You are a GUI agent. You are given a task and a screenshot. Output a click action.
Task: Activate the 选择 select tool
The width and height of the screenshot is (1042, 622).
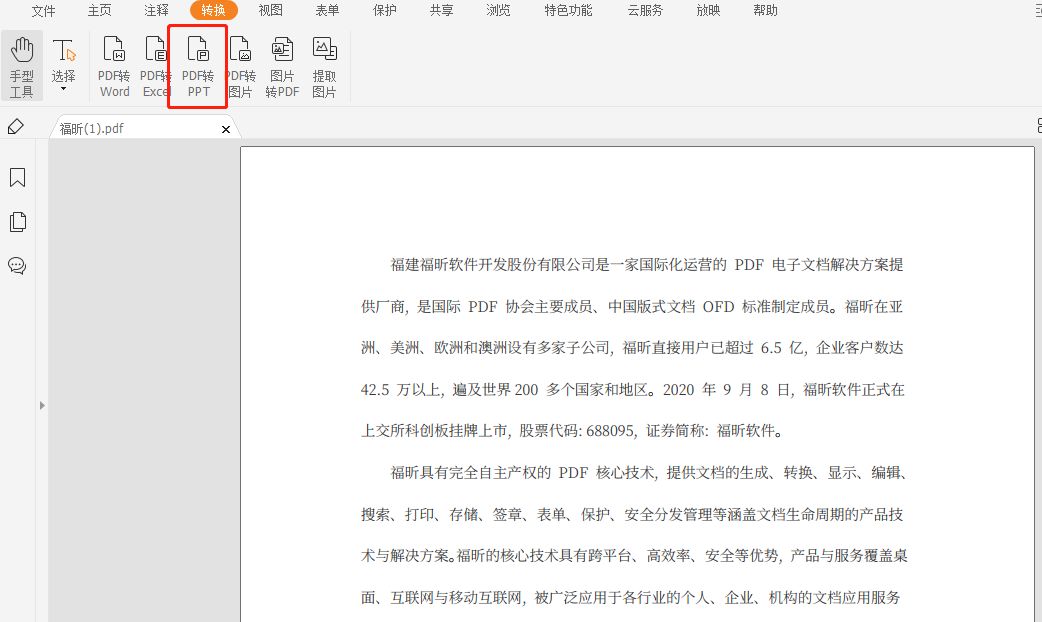pos(64,60)
